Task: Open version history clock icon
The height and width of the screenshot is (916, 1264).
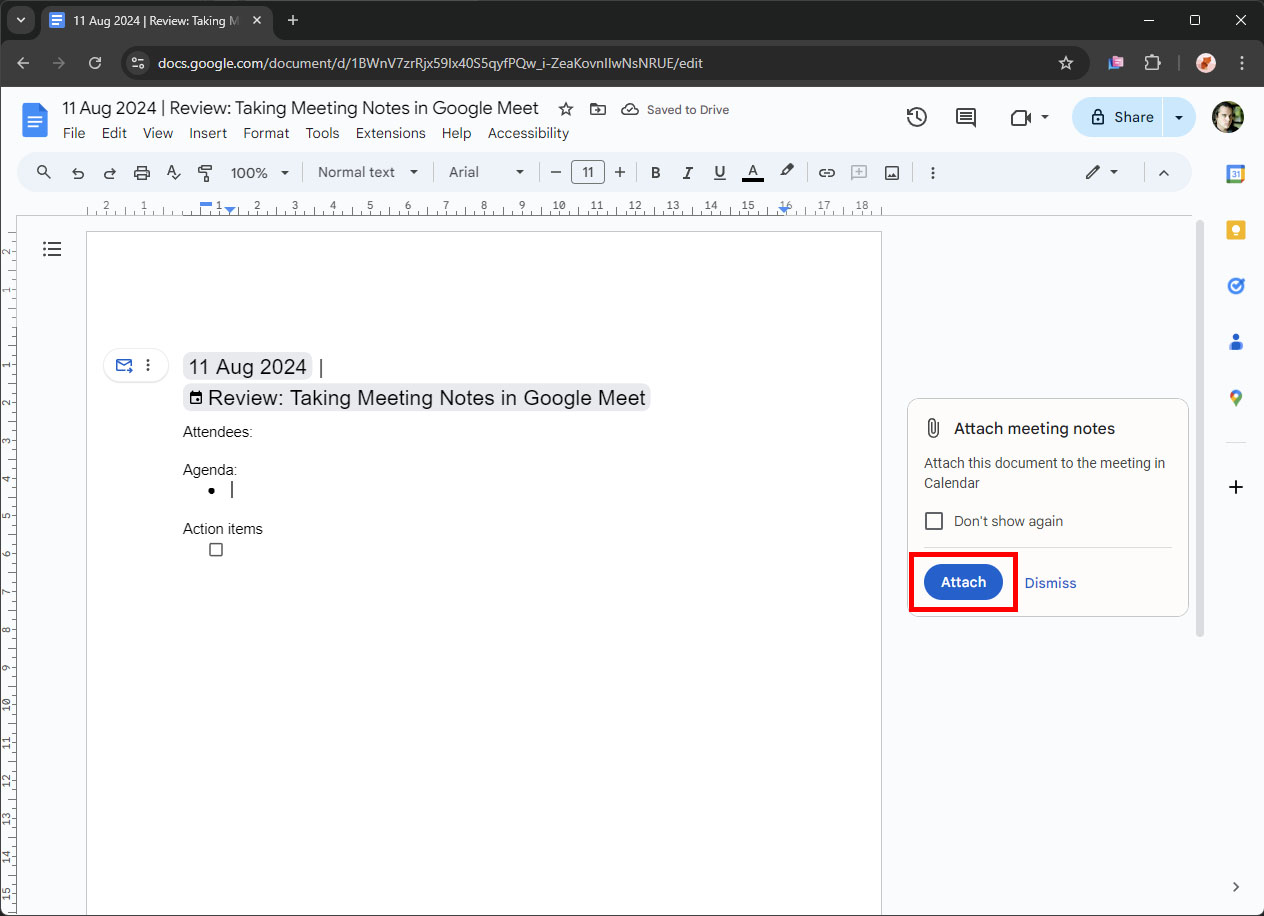Action: (x=917, y=117)
